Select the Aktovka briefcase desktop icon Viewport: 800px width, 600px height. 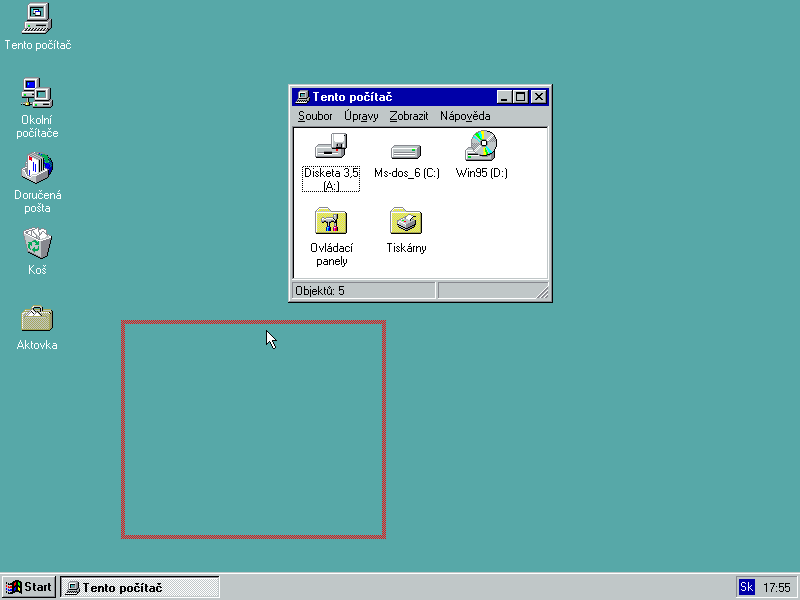click(x=37, y=319)
